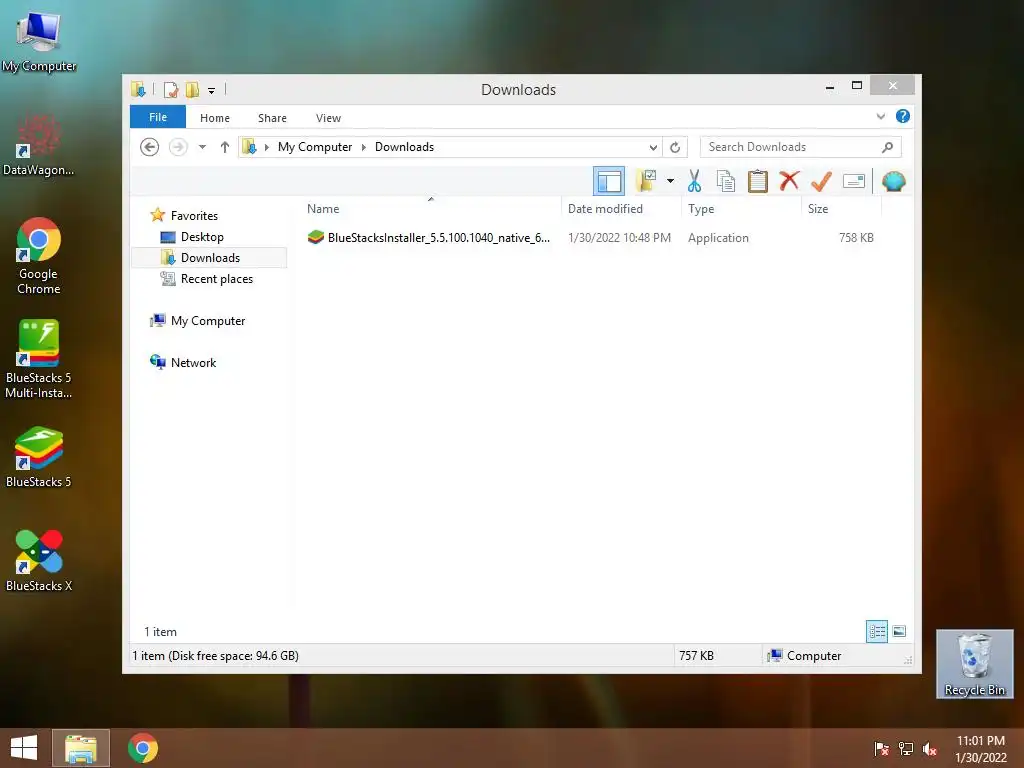Select Favorites in navigation pane
The width and height of the screenshot is (1024, 768).
(194, 216)
